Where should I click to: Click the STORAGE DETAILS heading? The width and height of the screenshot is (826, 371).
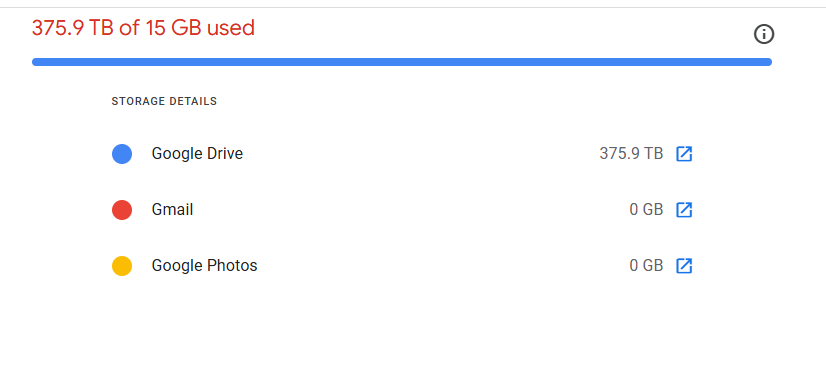tap(164, 101)
